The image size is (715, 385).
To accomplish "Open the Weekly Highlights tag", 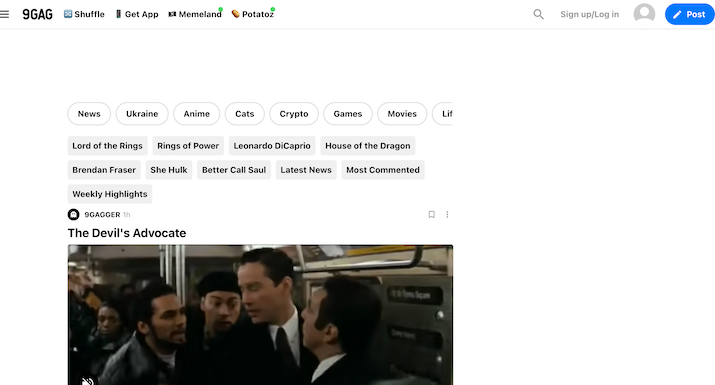I will 110,194.
